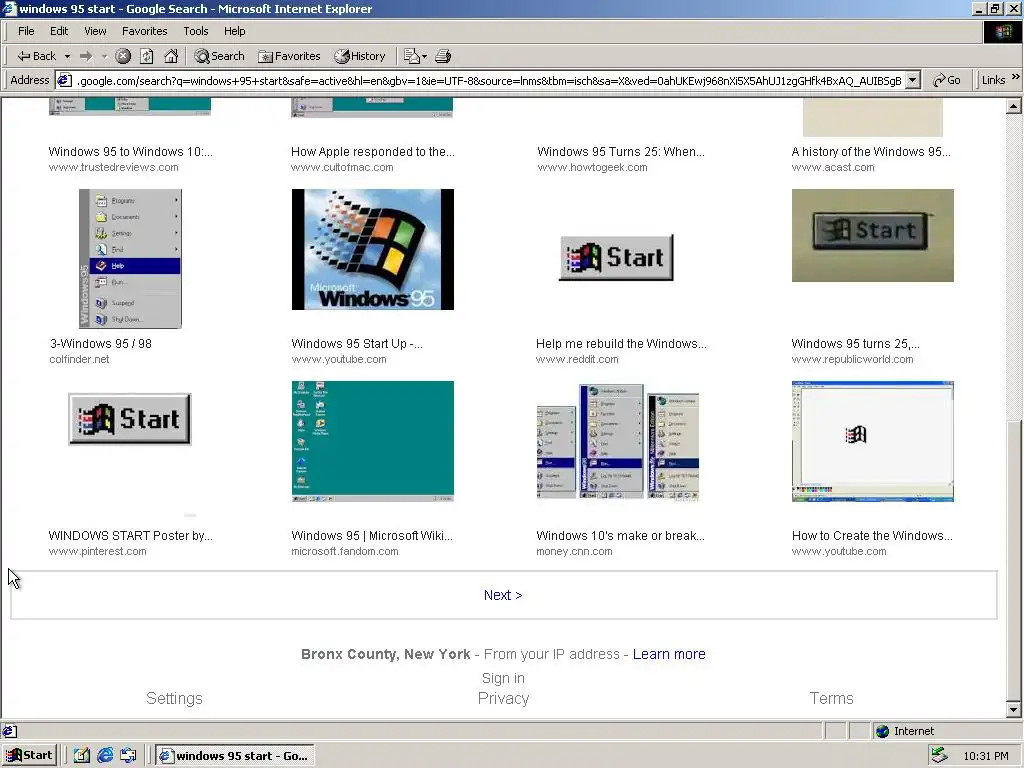Image resolution: width=1024 pixels, height=768 pixels.
Task: Expand the Links toolbar chevron
Action: click(1016, 77)
